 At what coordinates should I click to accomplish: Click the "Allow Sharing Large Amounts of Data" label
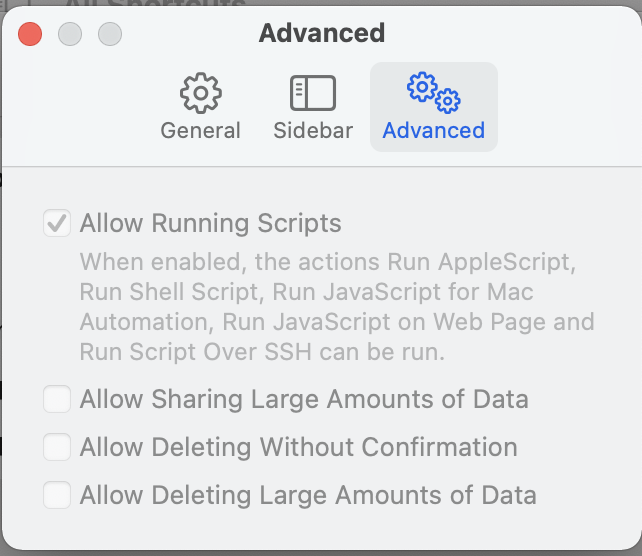click(x=304, y=400)
